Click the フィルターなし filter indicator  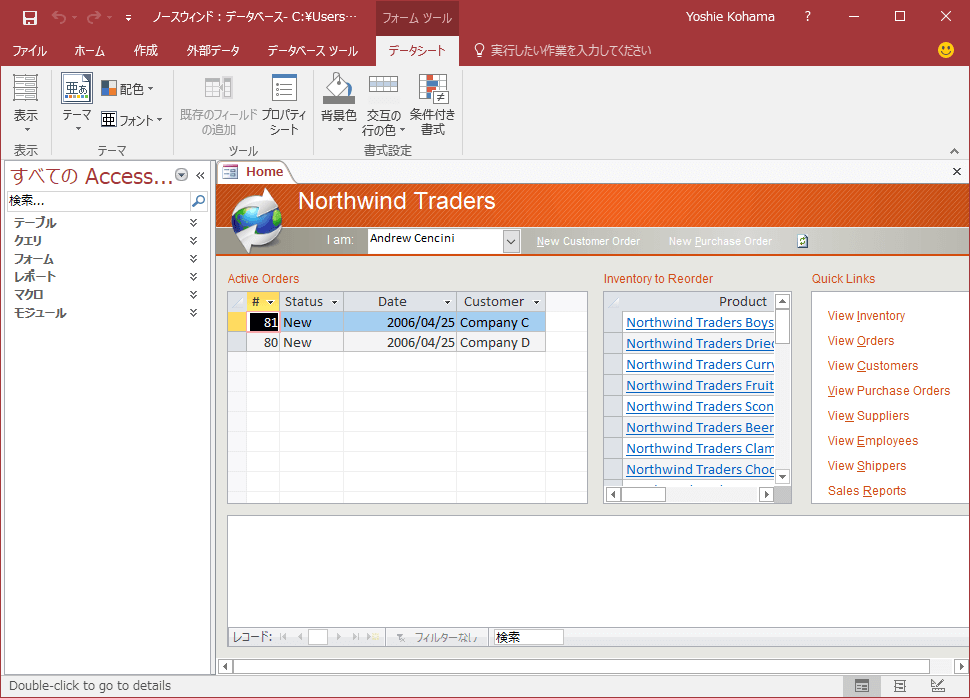point(437,637)
